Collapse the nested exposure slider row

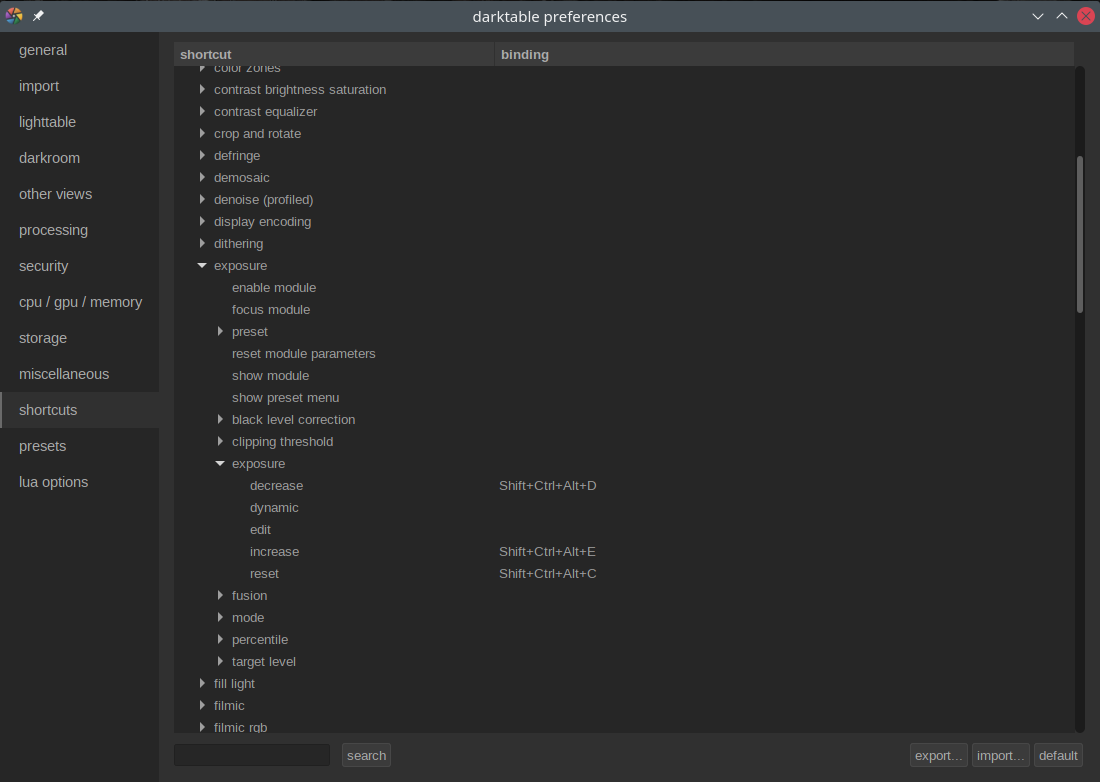(220, 464)
